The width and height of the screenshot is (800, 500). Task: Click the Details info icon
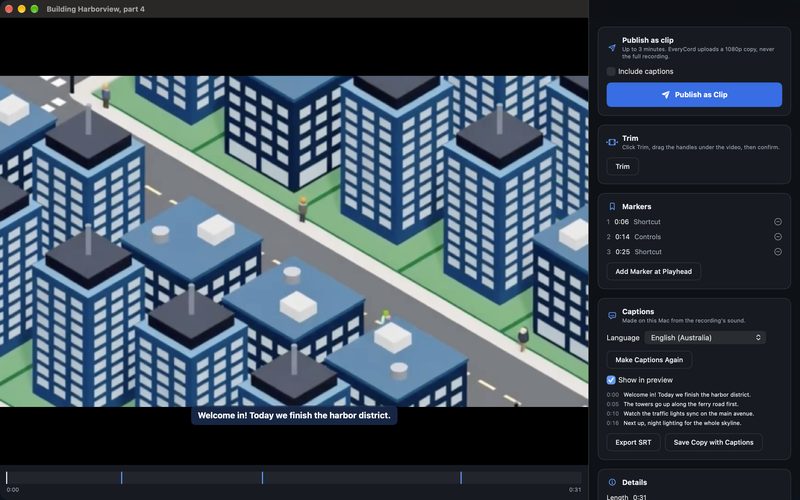coord(612,482)
